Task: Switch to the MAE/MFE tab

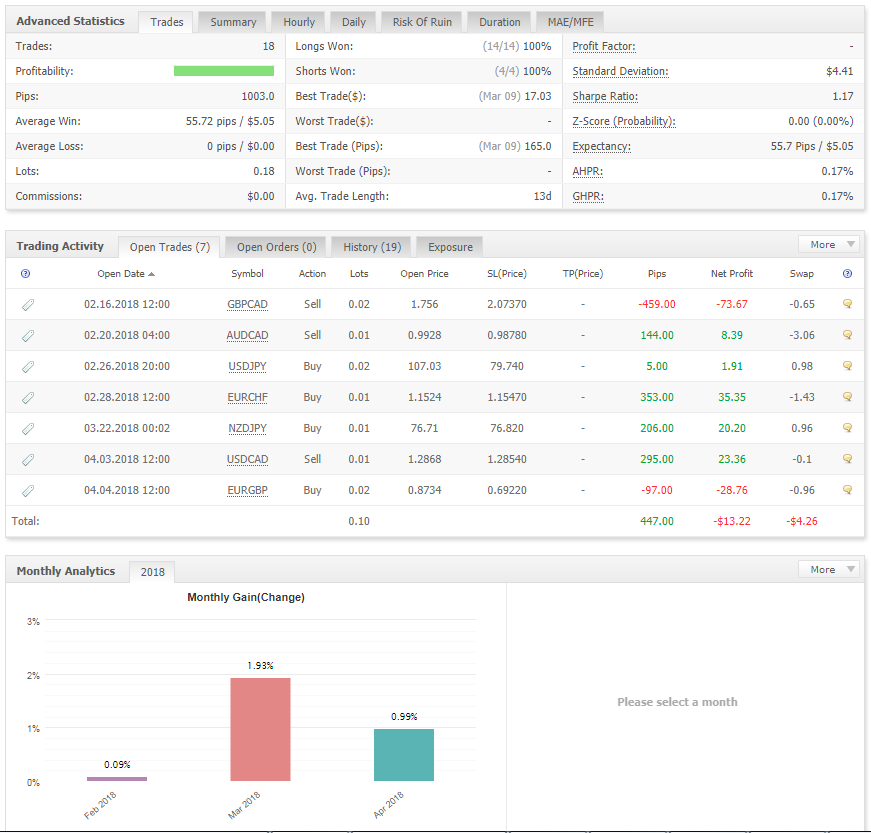Action: tap(569, 22)
